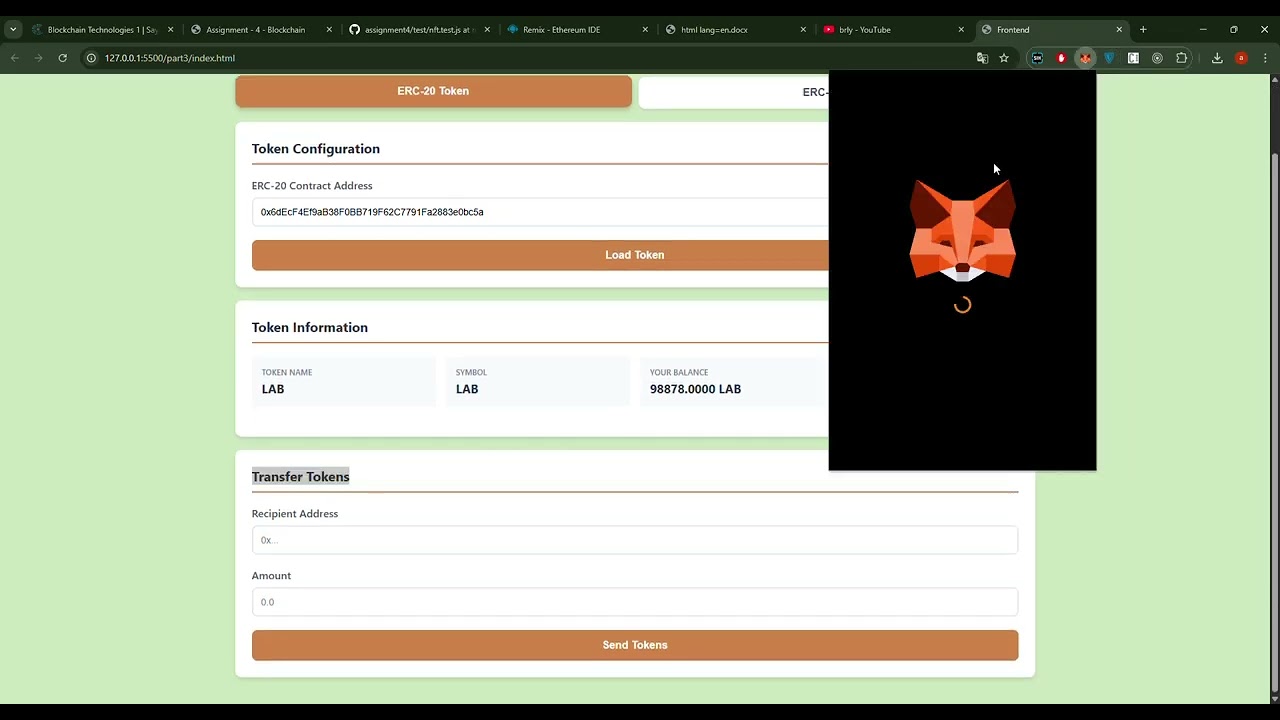Click the LAB value under SYMBOL
The image size is (1280, 720).
[467, 389]
